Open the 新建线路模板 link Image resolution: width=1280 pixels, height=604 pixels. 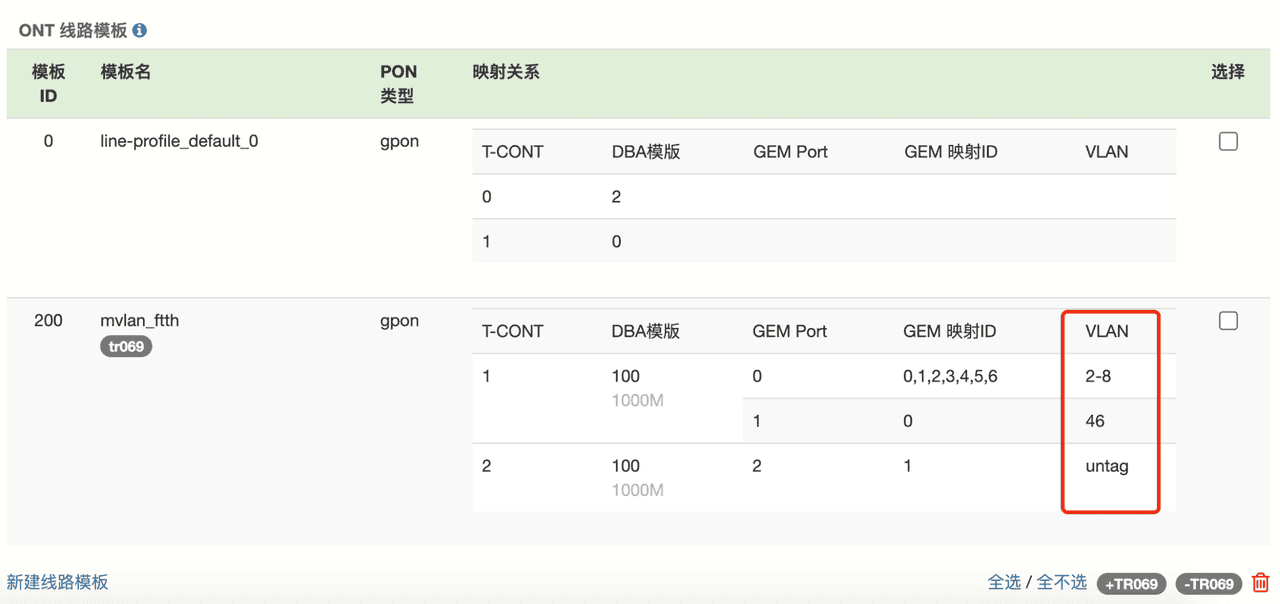point(57,582)
